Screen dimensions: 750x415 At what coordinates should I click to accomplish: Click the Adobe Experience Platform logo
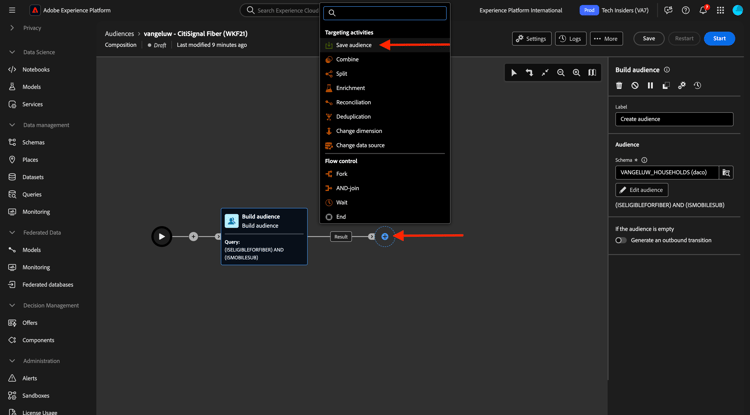(35, 10)
